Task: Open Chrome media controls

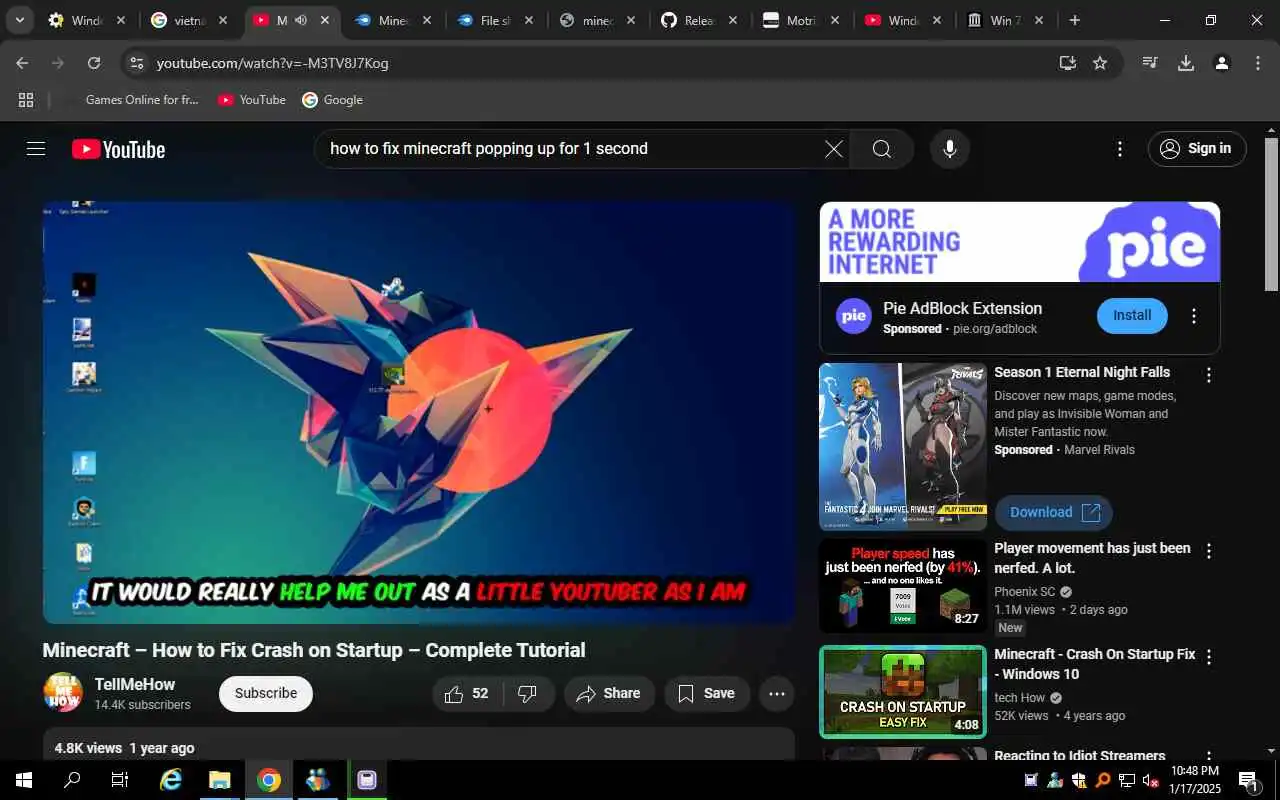Action: pyautogui.click(x=1150, y=63)
